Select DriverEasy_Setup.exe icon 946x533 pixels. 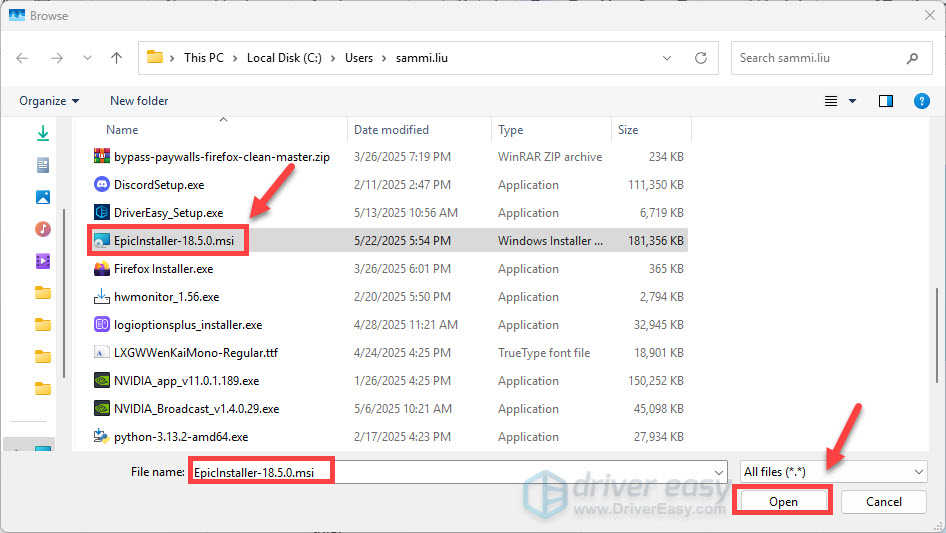click(x=102, y=212)
